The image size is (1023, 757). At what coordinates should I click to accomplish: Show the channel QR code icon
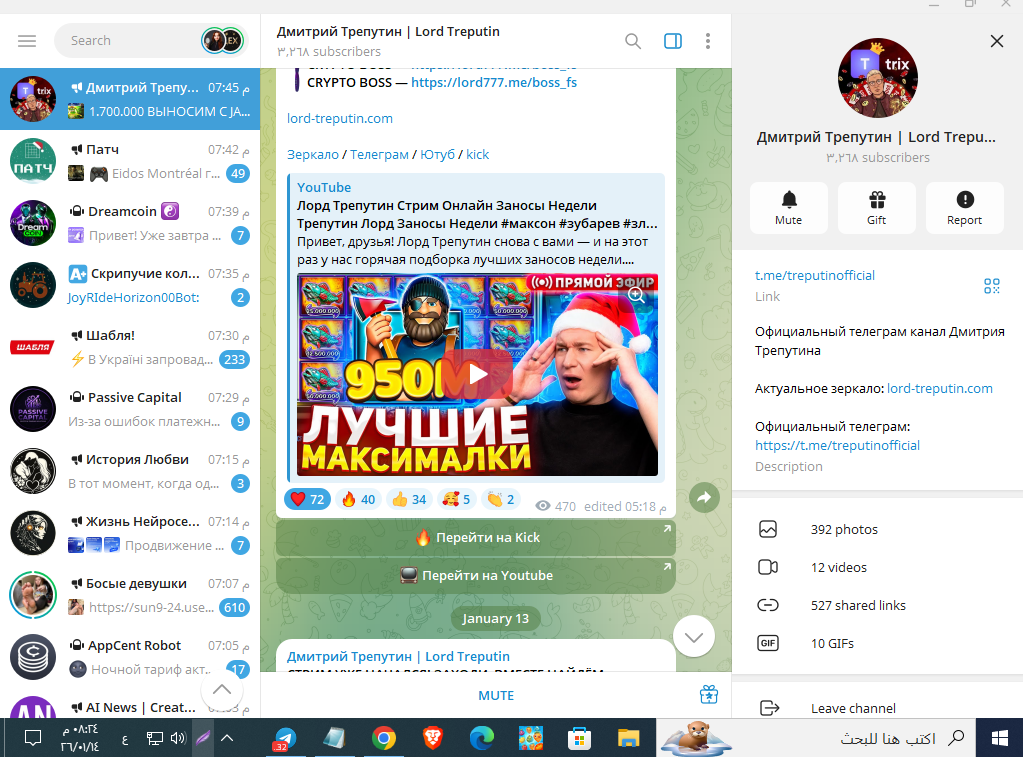(992, 286)
